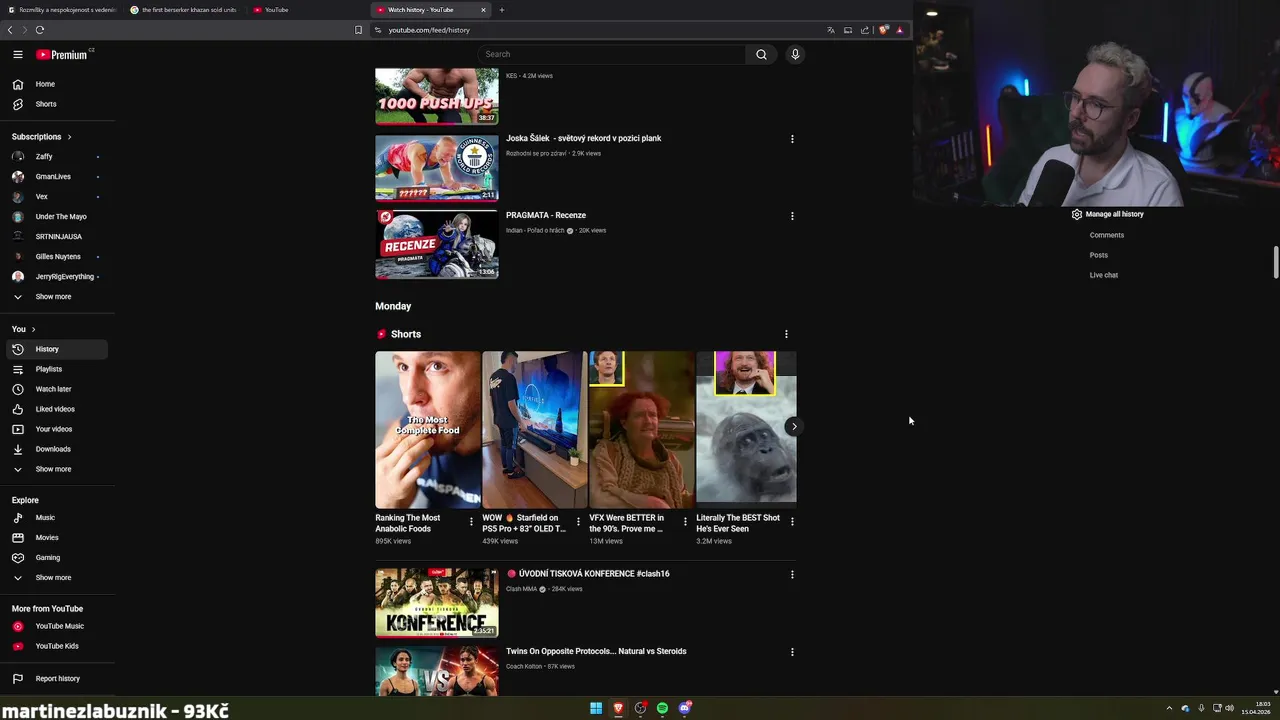Open Discord from the taskbar

click(x=684, y=708)
